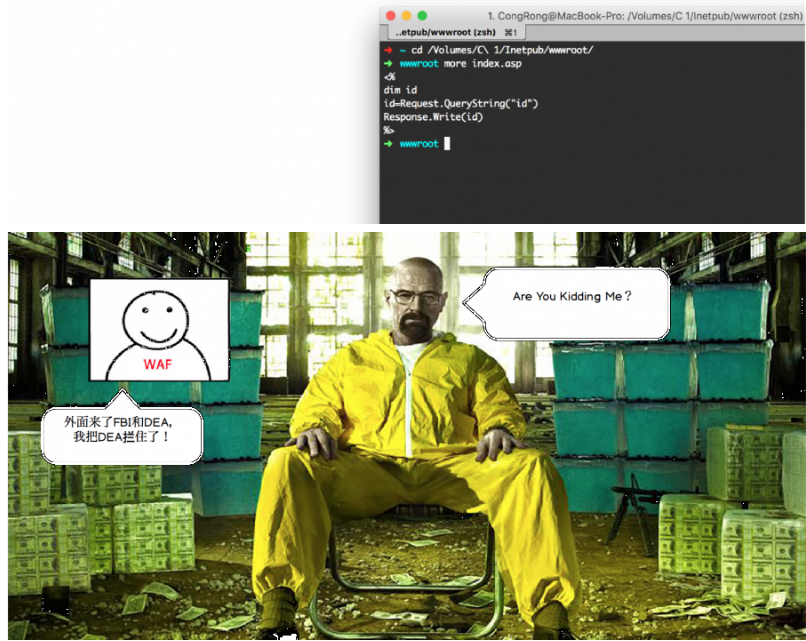Click the 'more index.asp' command text
The image size is (806, 641).
coord(483,64)
